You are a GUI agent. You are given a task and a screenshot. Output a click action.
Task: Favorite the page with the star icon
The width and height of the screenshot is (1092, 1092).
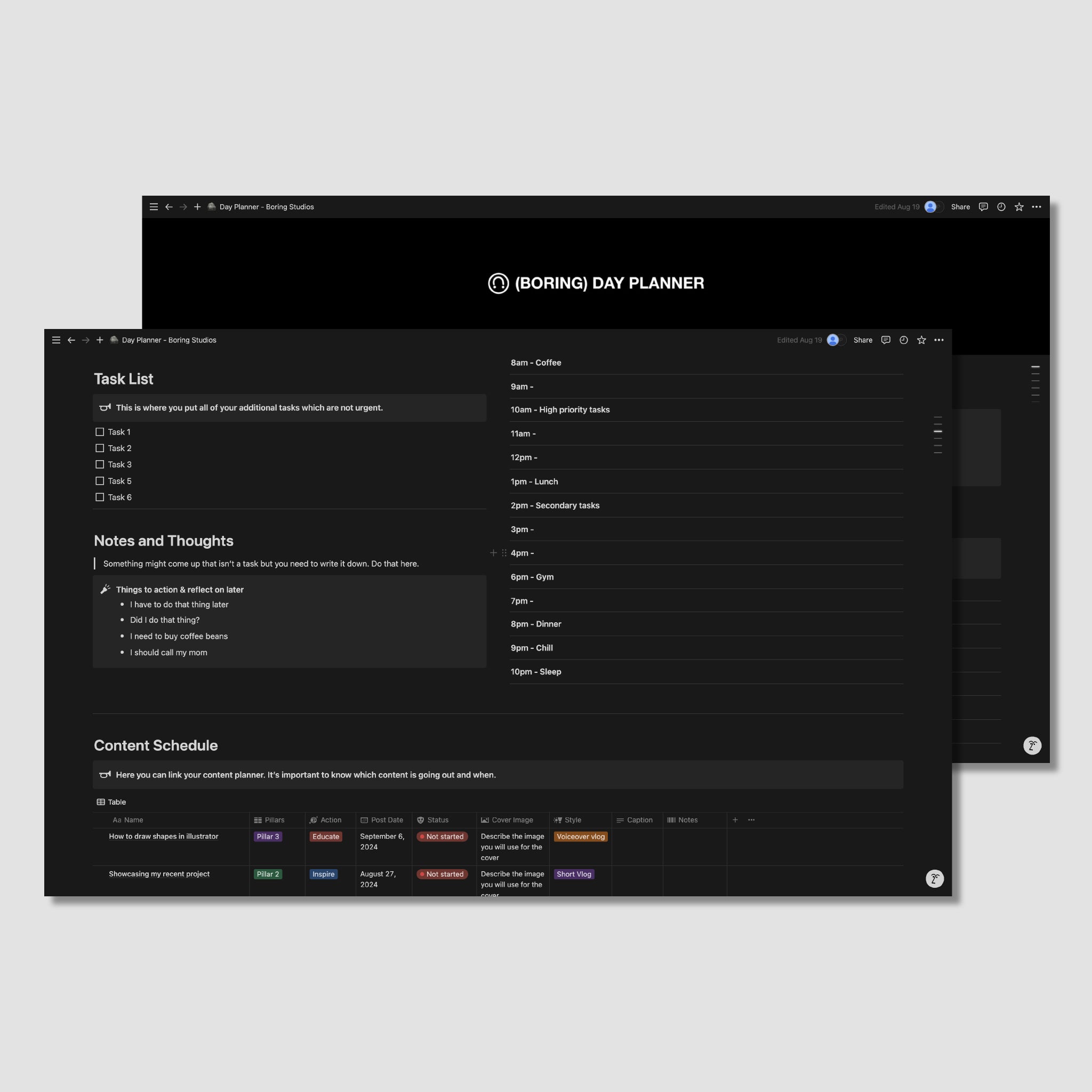coord(921,340)
